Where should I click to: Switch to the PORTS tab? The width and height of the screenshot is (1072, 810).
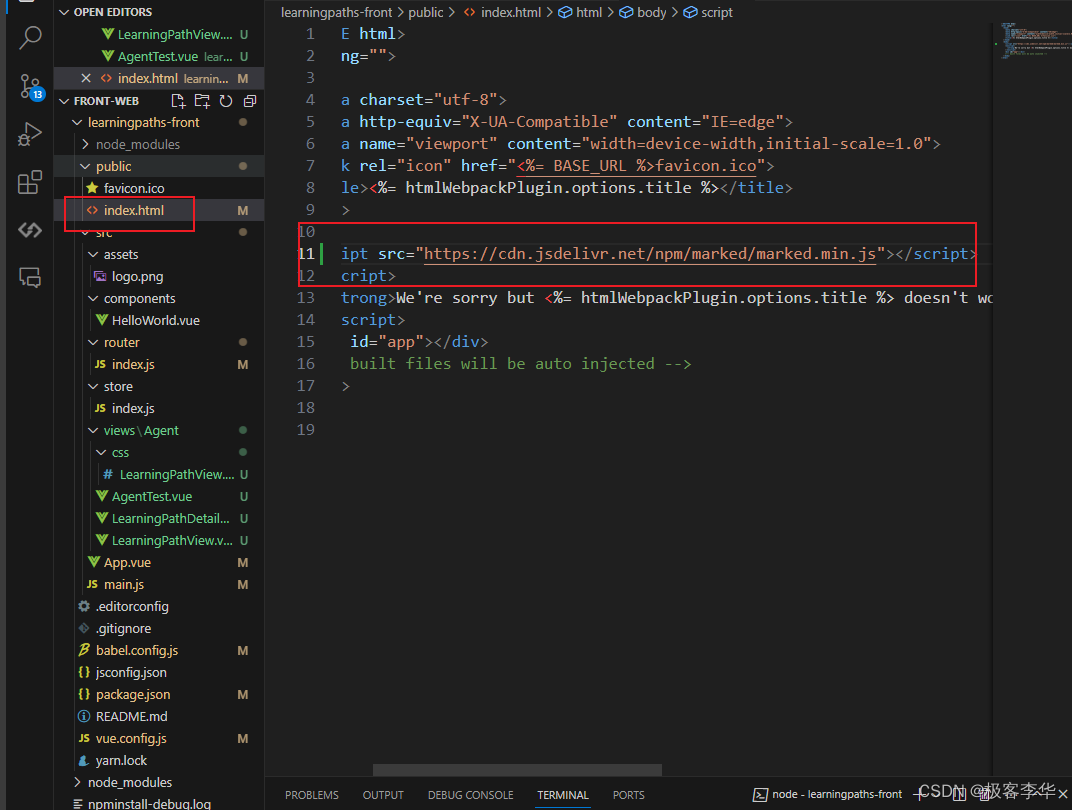click(628, 795)
